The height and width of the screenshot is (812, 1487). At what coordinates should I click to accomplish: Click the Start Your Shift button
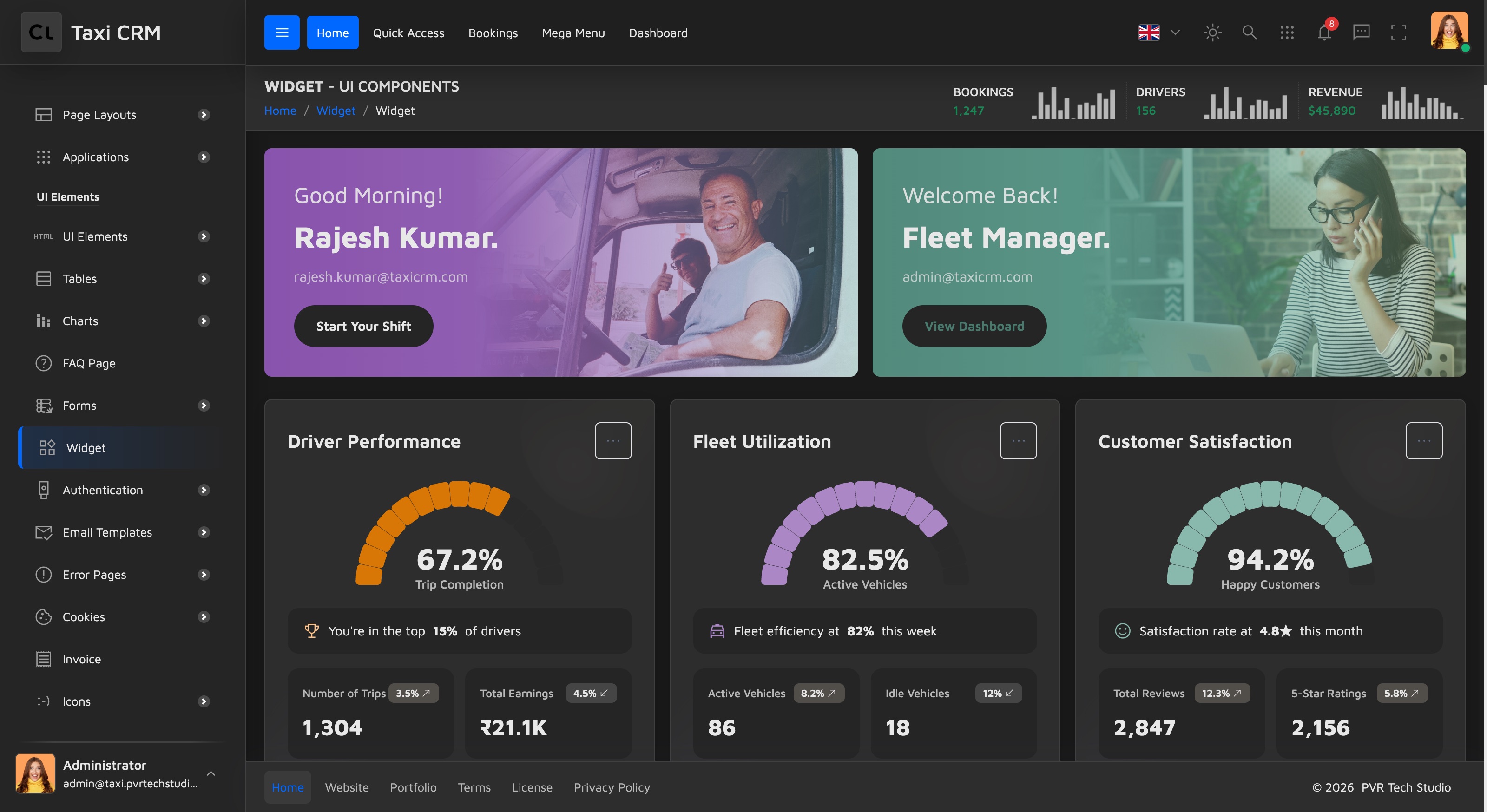click(364, 326)
